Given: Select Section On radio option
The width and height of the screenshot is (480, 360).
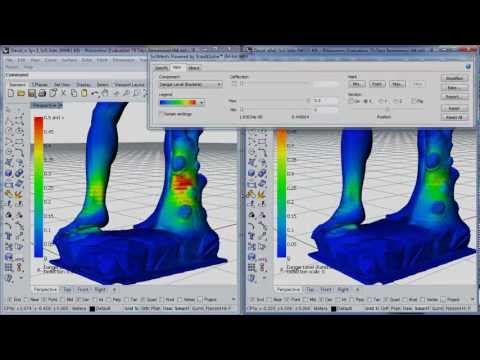Looking at the screenshot, I should [351, 101].
